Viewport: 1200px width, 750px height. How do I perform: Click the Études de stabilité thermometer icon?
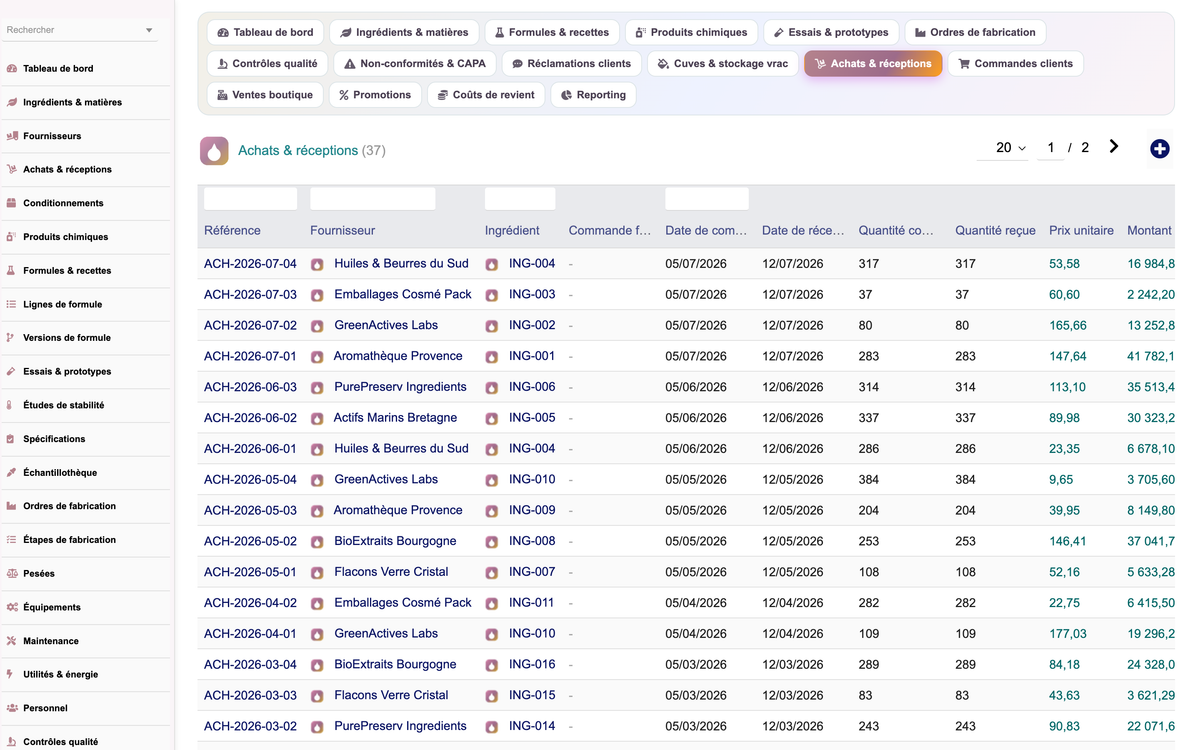pos(12,405)
